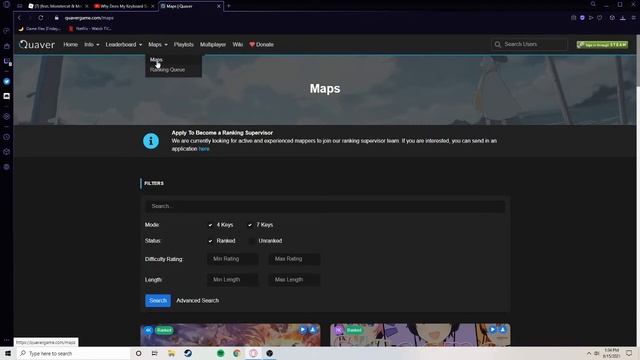
Task: Play preview on first map card
Action: (302, 330)
